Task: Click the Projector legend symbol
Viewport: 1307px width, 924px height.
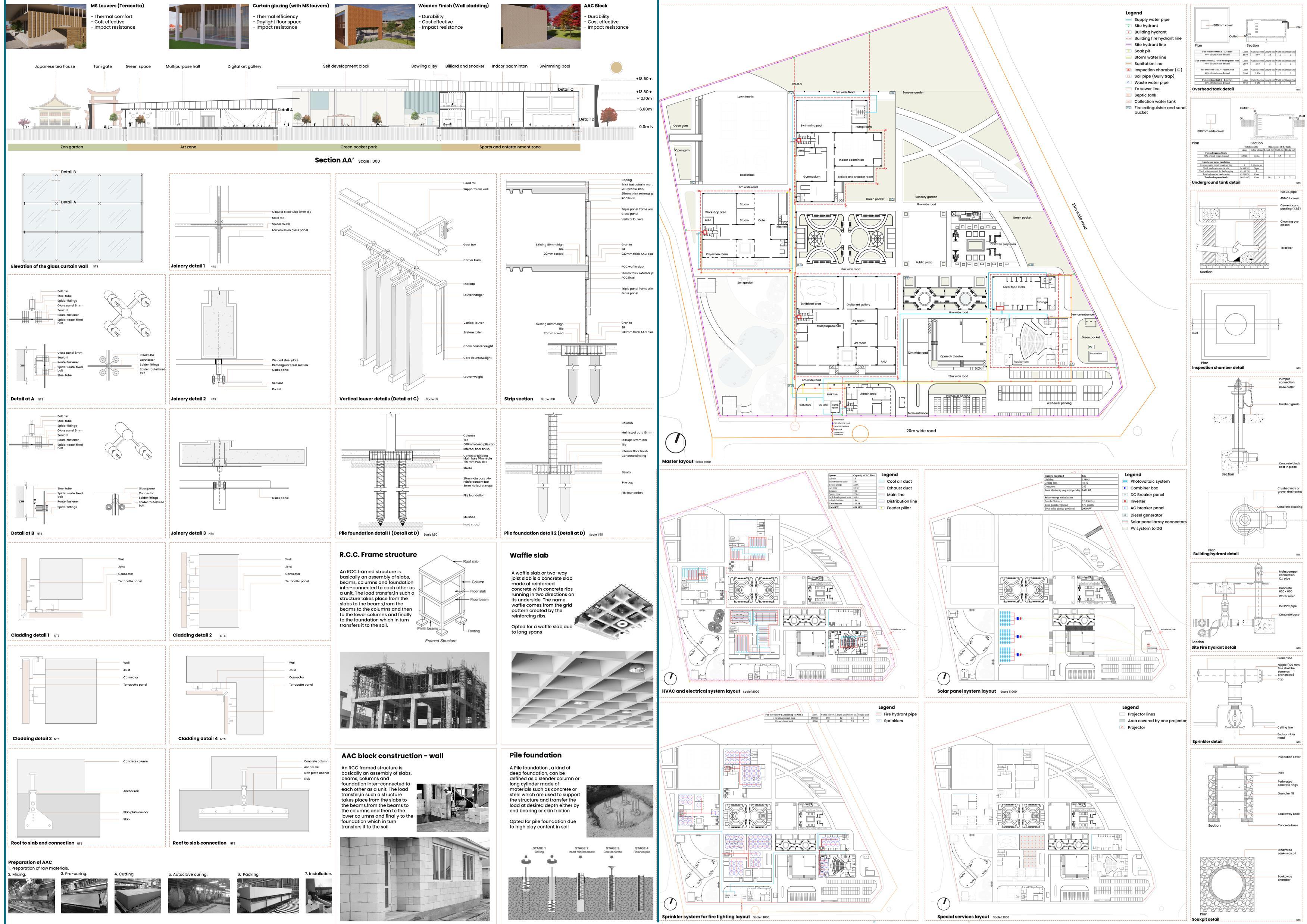Action: click(x=1123, y=727)
